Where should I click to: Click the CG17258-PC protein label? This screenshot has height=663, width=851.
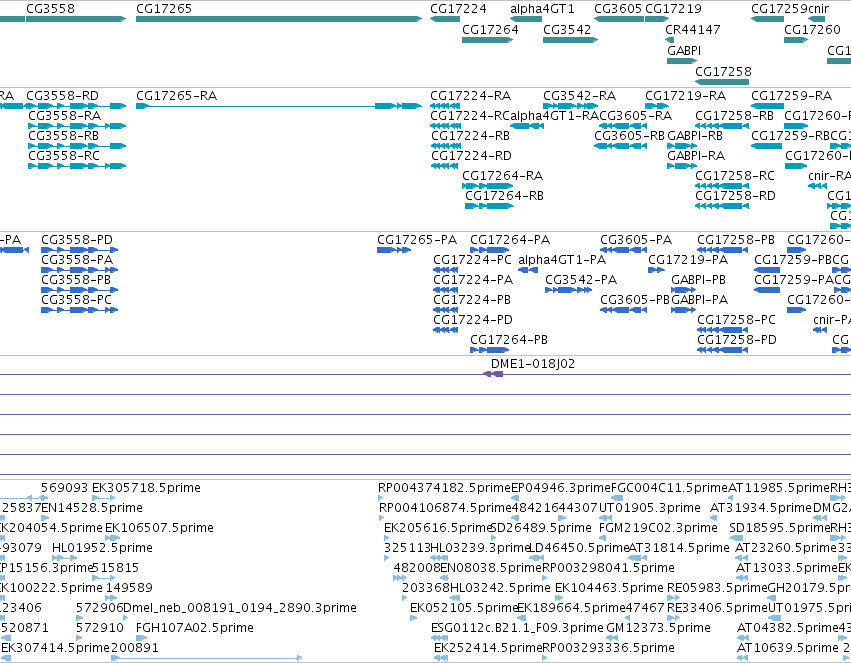[x=736, y=320]
